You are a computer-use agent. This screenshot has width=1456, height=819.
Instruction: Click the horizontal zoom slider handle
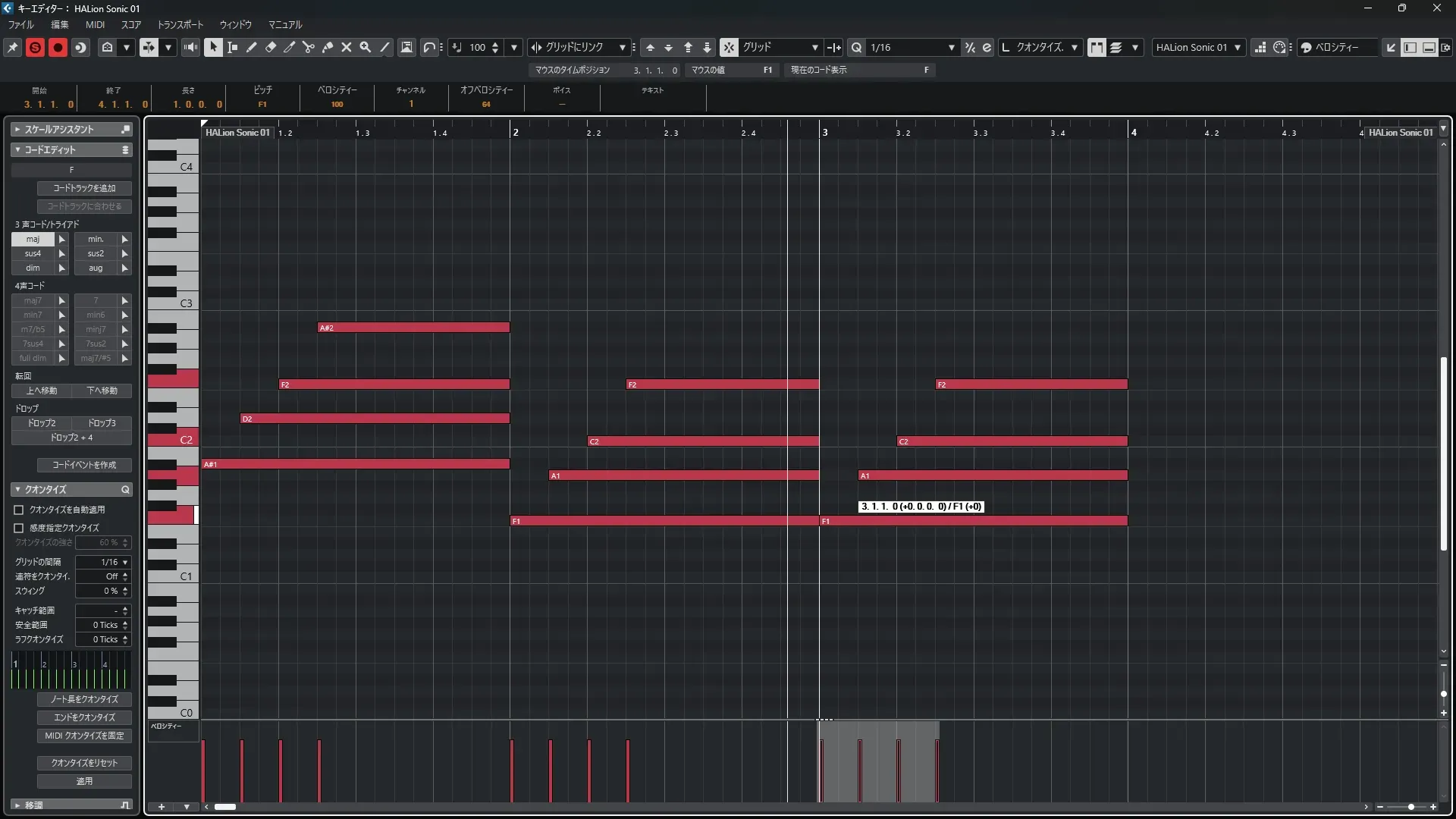(1410, 807)
